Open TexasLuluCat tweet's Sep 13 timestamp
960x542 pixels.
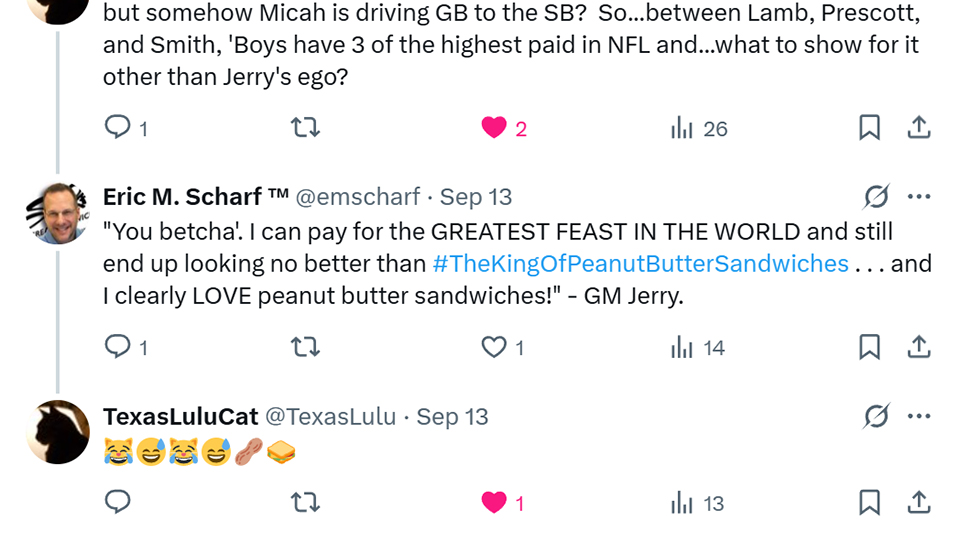pyautogui.click(x=452, y=416)
